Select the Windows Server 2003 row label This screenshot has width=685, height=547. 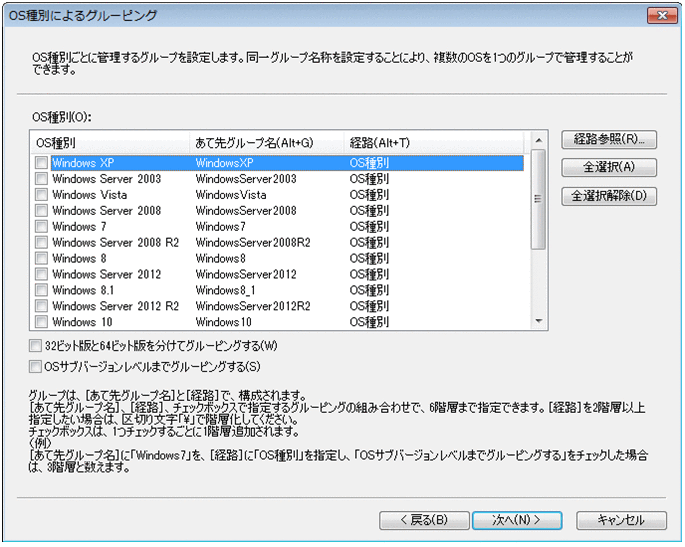107,179
